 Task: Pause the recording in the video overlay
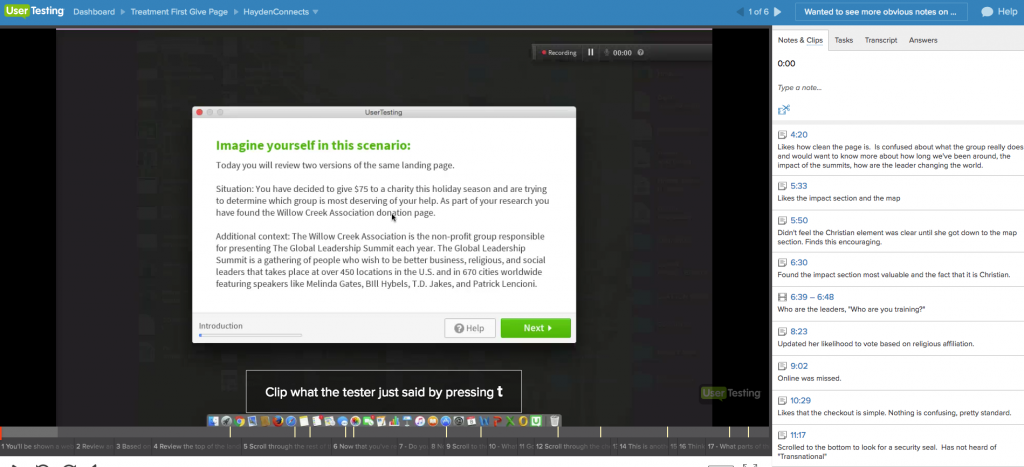[x=590, y=52]
